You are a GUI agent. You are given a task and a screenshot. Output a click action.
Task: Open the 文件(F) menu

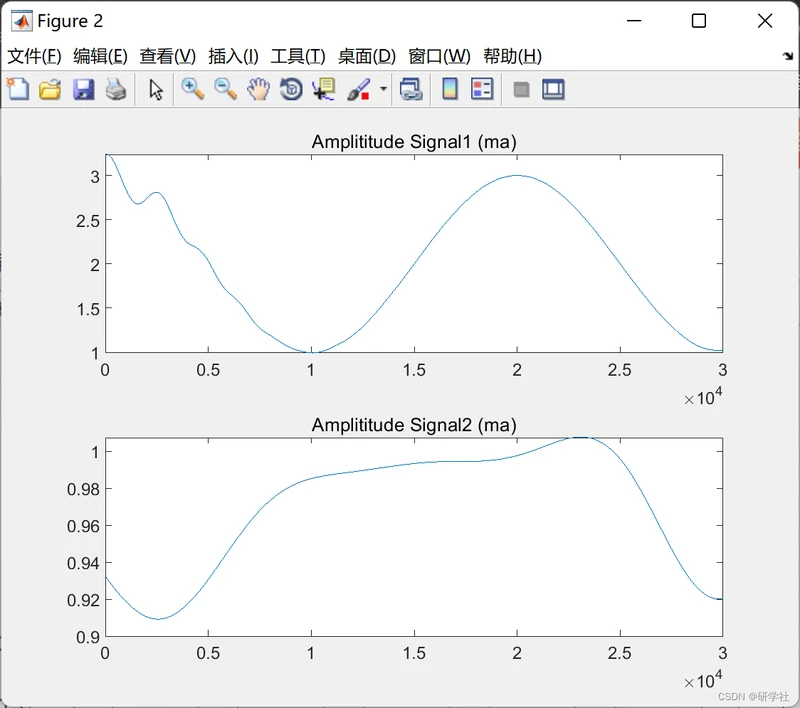click(x=34, y=56)
